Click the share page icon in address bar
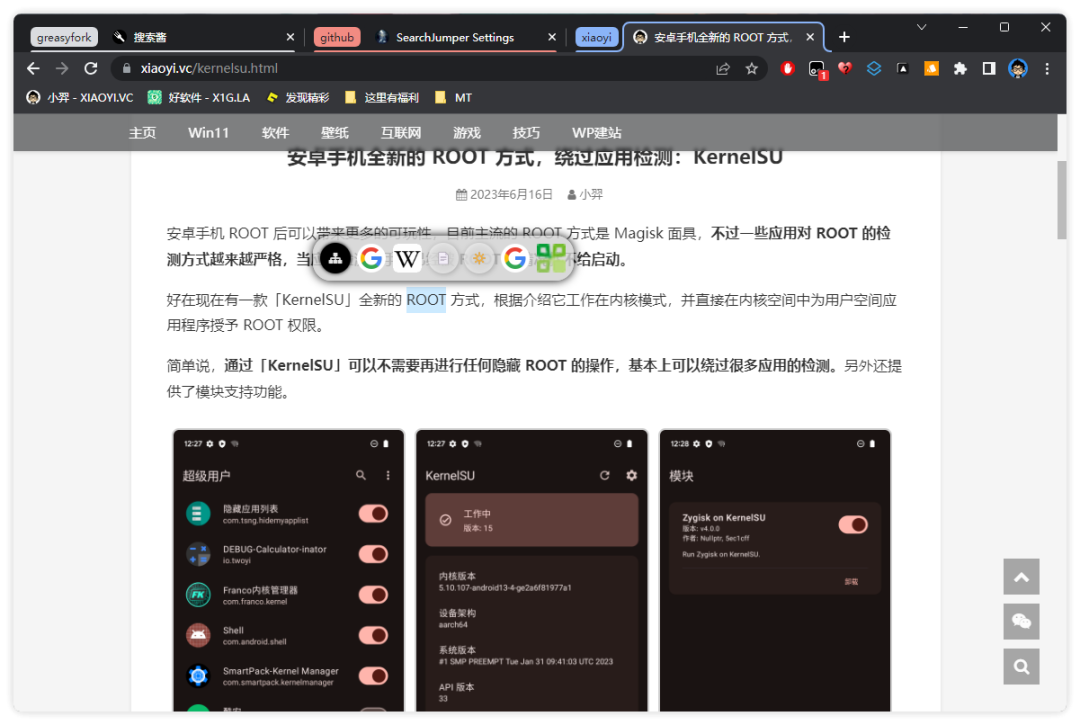This screenshot has height=725, width=1080. 723,68
